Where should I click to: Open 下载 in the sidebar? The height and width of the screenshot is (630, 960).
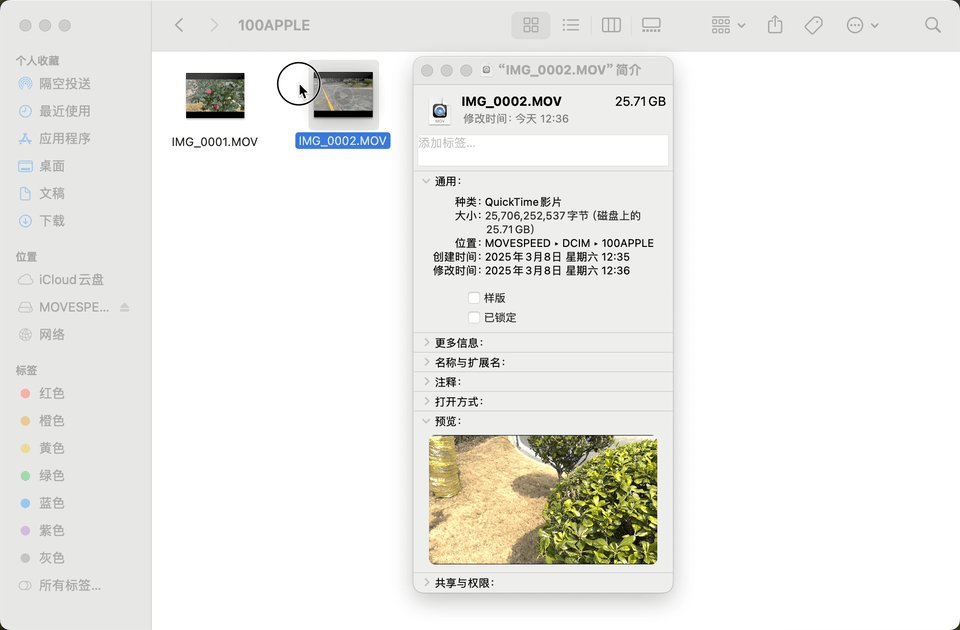click(x=52, y=221)
